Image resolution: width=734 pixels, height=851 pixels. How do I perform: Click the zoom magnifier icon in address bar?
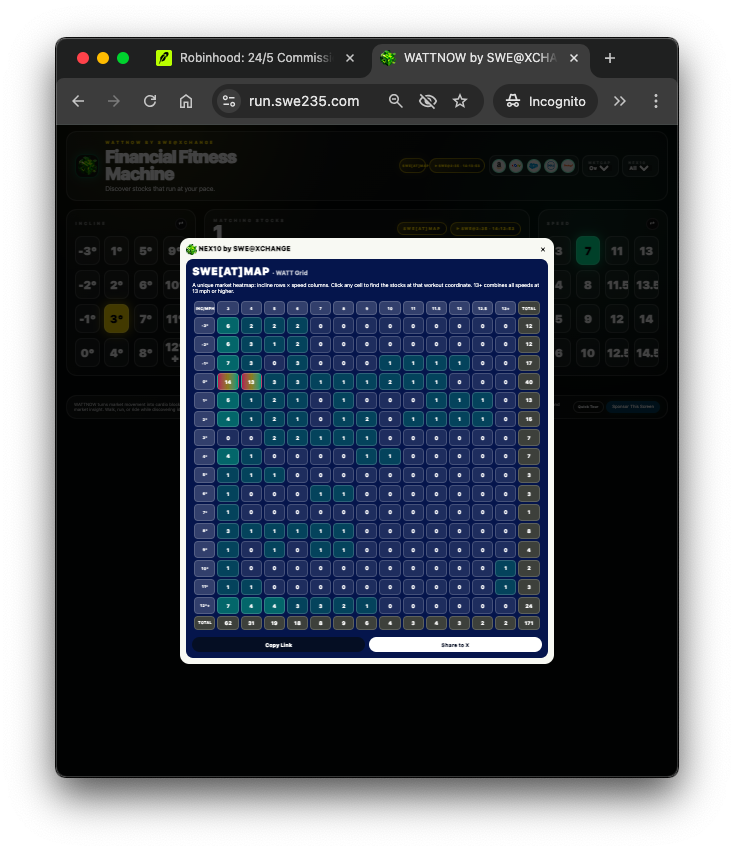395,101
